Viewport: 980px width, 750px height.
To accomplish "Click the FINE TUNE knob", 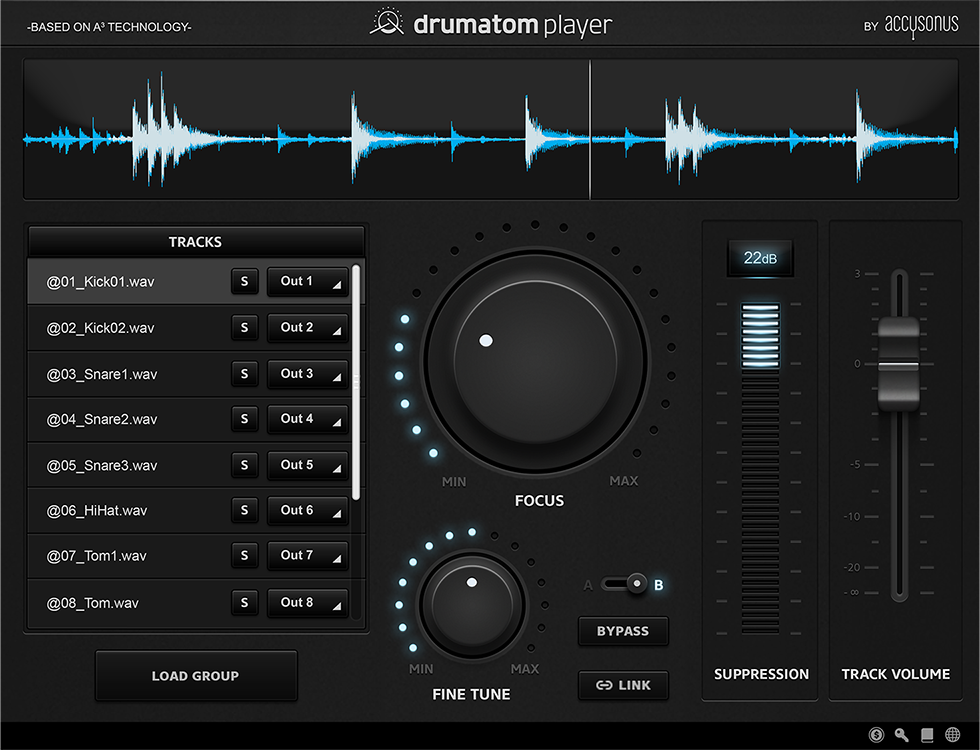I will 472,604.
